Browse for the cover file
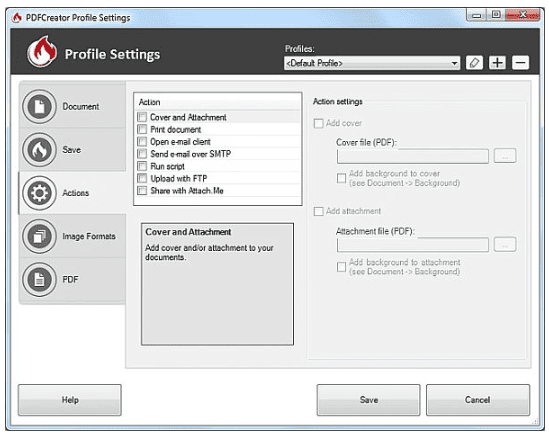549x435 pixels. point(505,156)
